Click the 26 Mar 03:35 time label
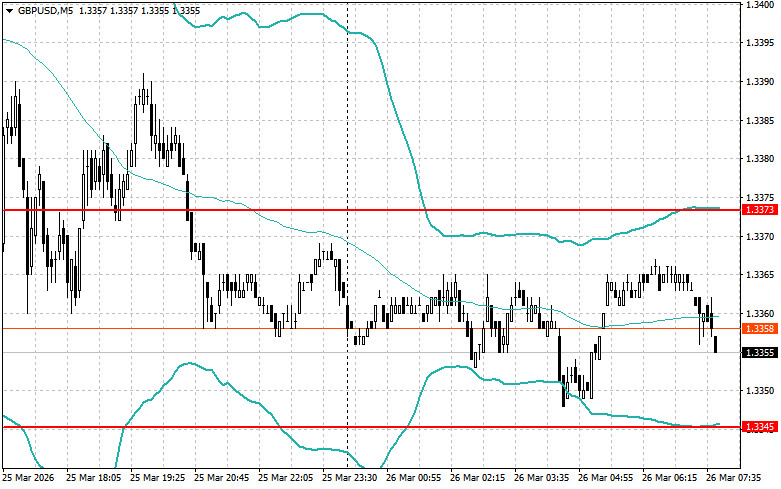The width and height of the screenshot is (781, 489). [541, 478]
